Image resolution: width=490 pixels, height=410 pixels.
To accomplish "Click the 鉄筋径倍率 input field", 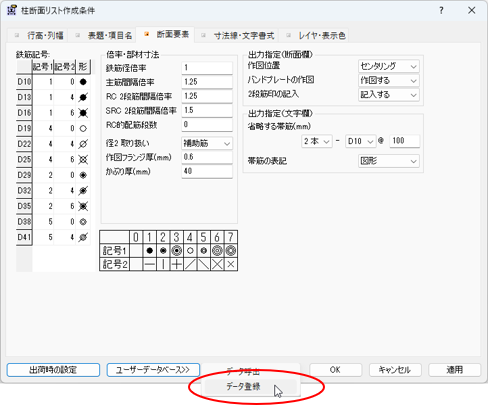I will click(x=207, y=68).
